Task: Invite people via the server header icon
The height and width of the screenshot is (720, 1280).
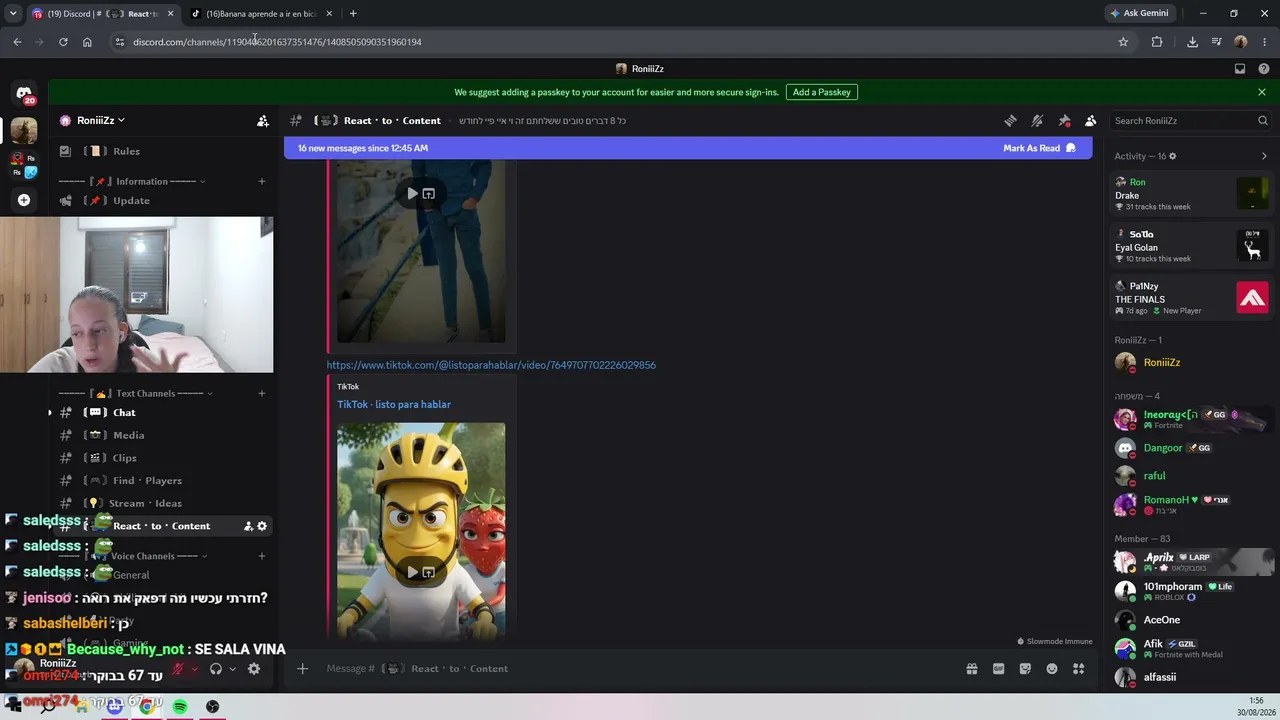Action: (x=263, y=121)
